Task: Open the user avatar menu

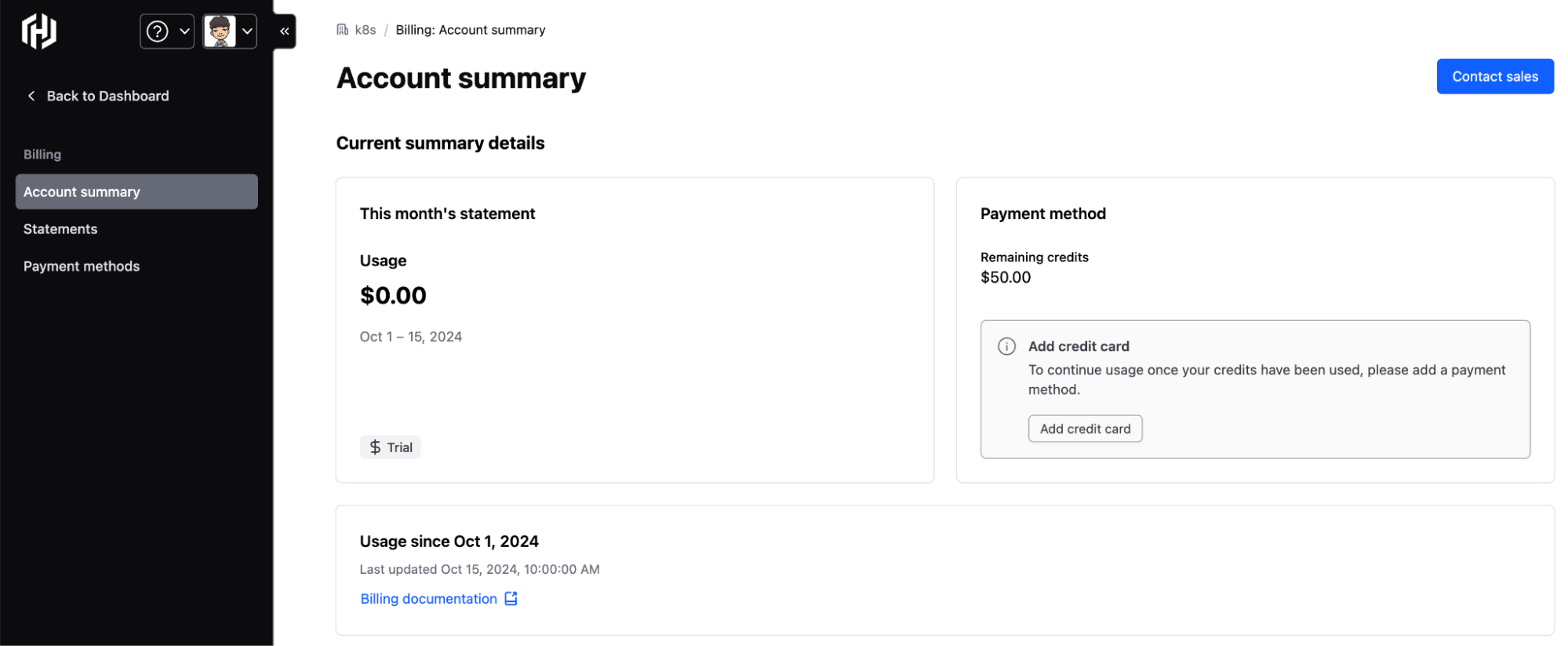Action: tap(230, 31)
